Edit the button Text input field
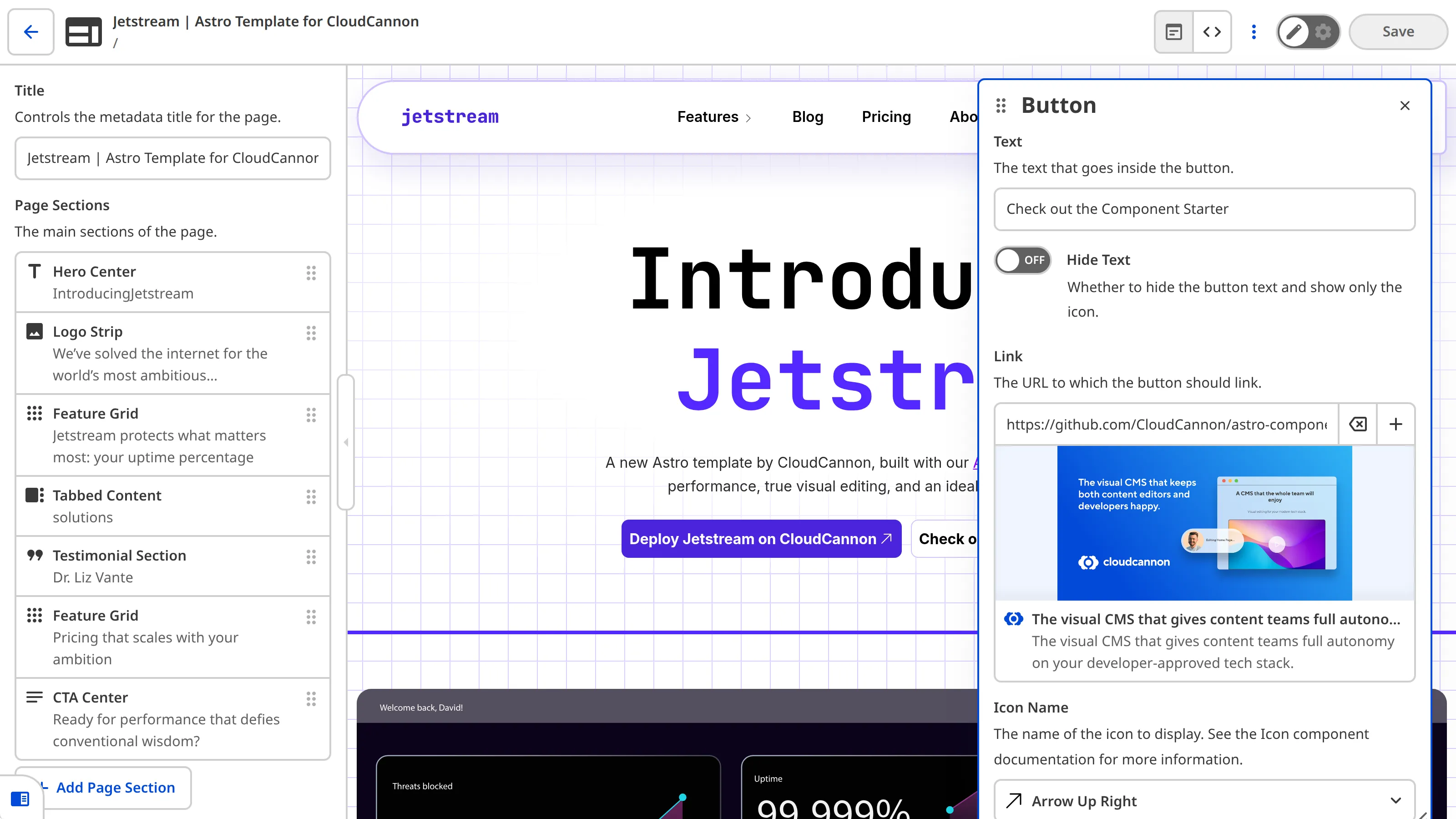 [1204, 209]
